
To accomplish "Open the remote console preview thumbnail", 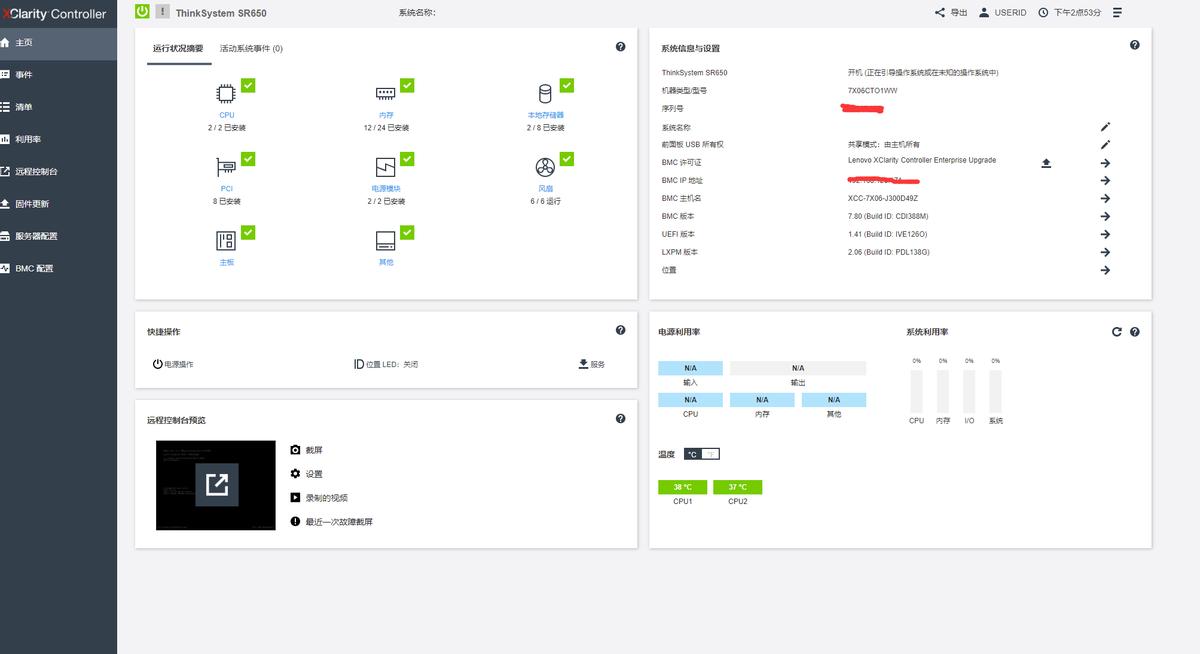I will 216,485.
